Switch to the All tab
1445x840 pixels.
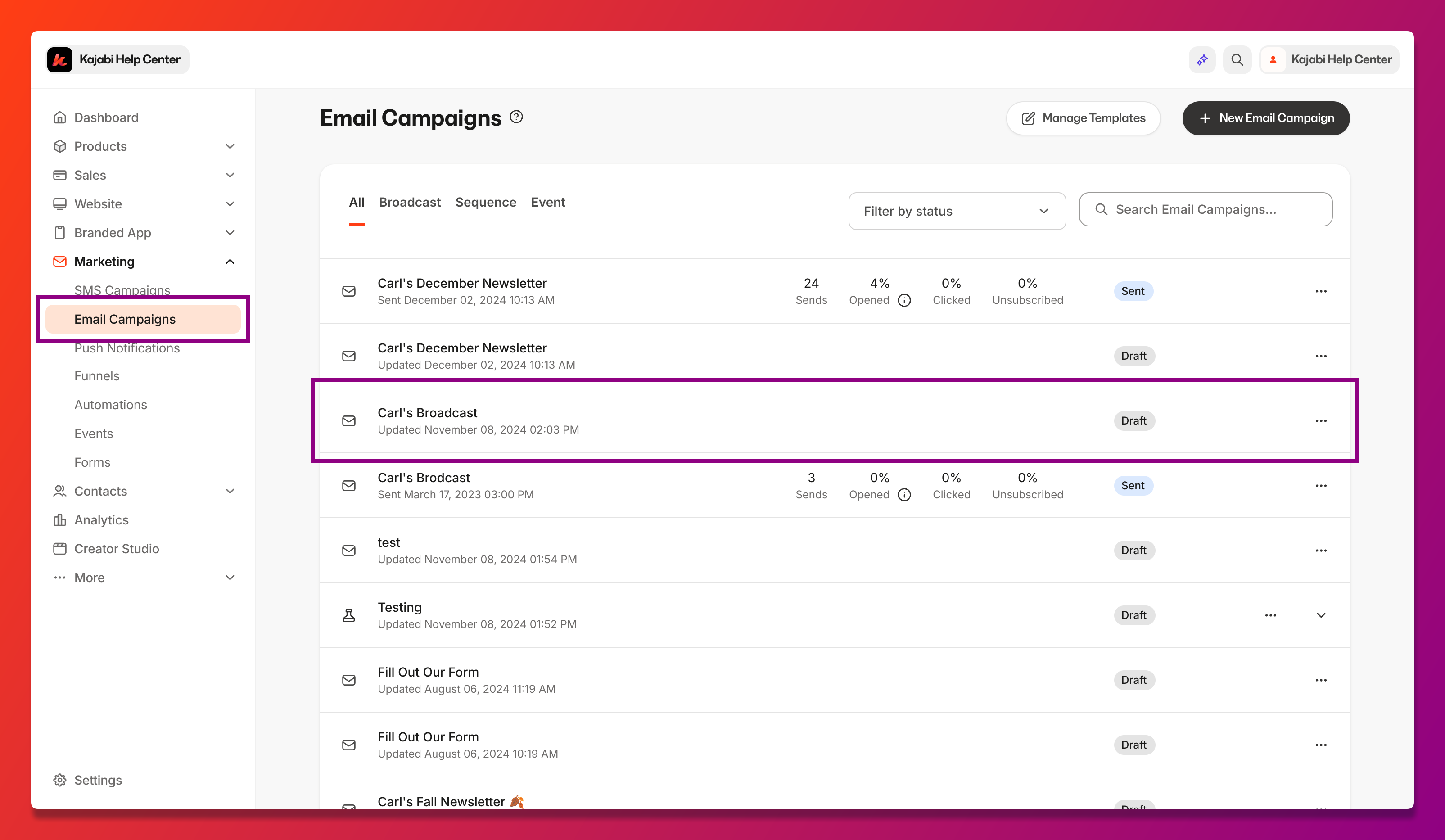pos(357,203)
